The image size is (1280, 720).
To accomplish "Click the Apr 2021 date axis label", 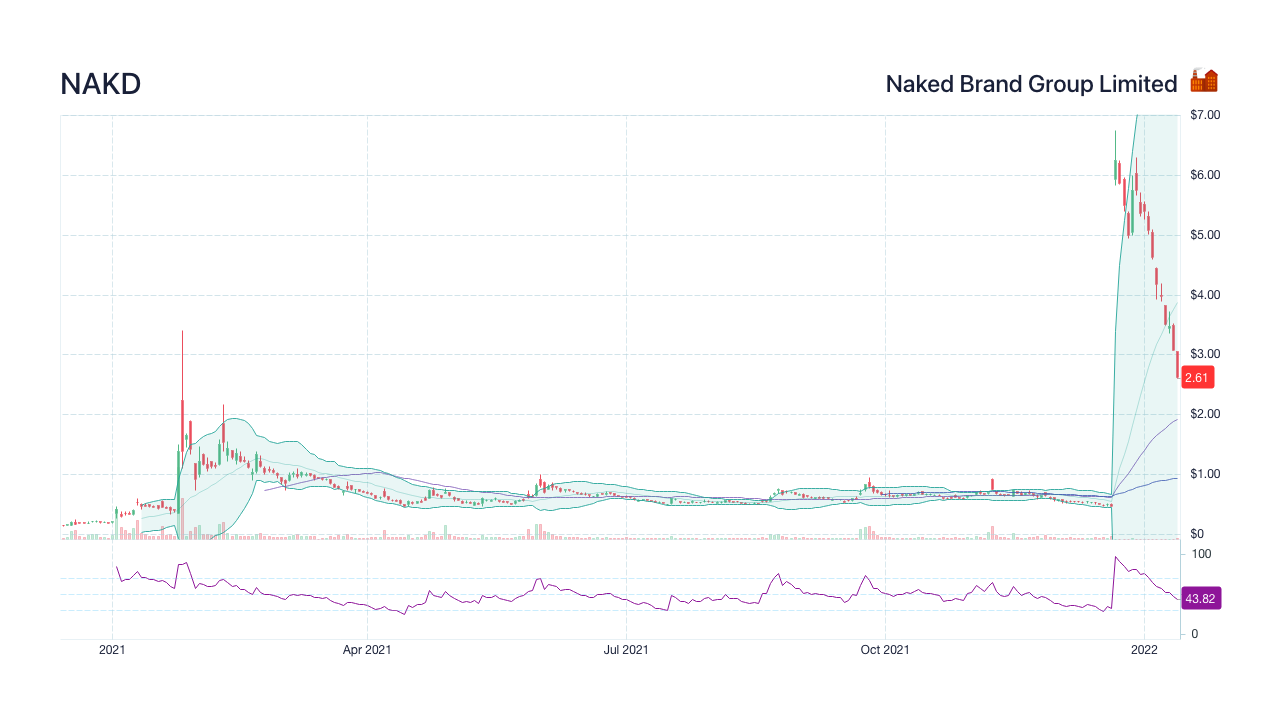I will pos(367,651).
